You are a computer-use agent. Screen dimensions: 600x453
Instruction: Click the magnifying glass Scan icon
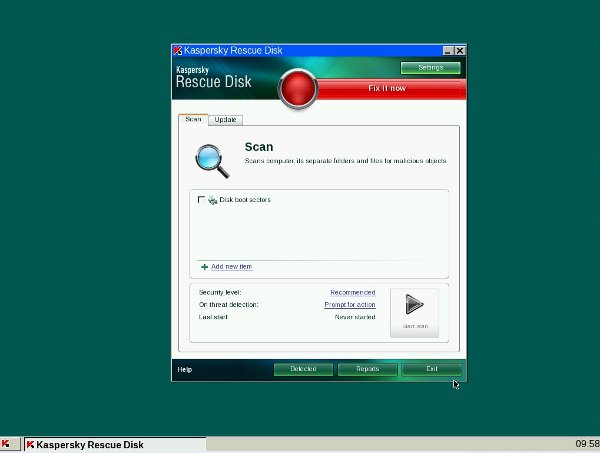point(212,161)
